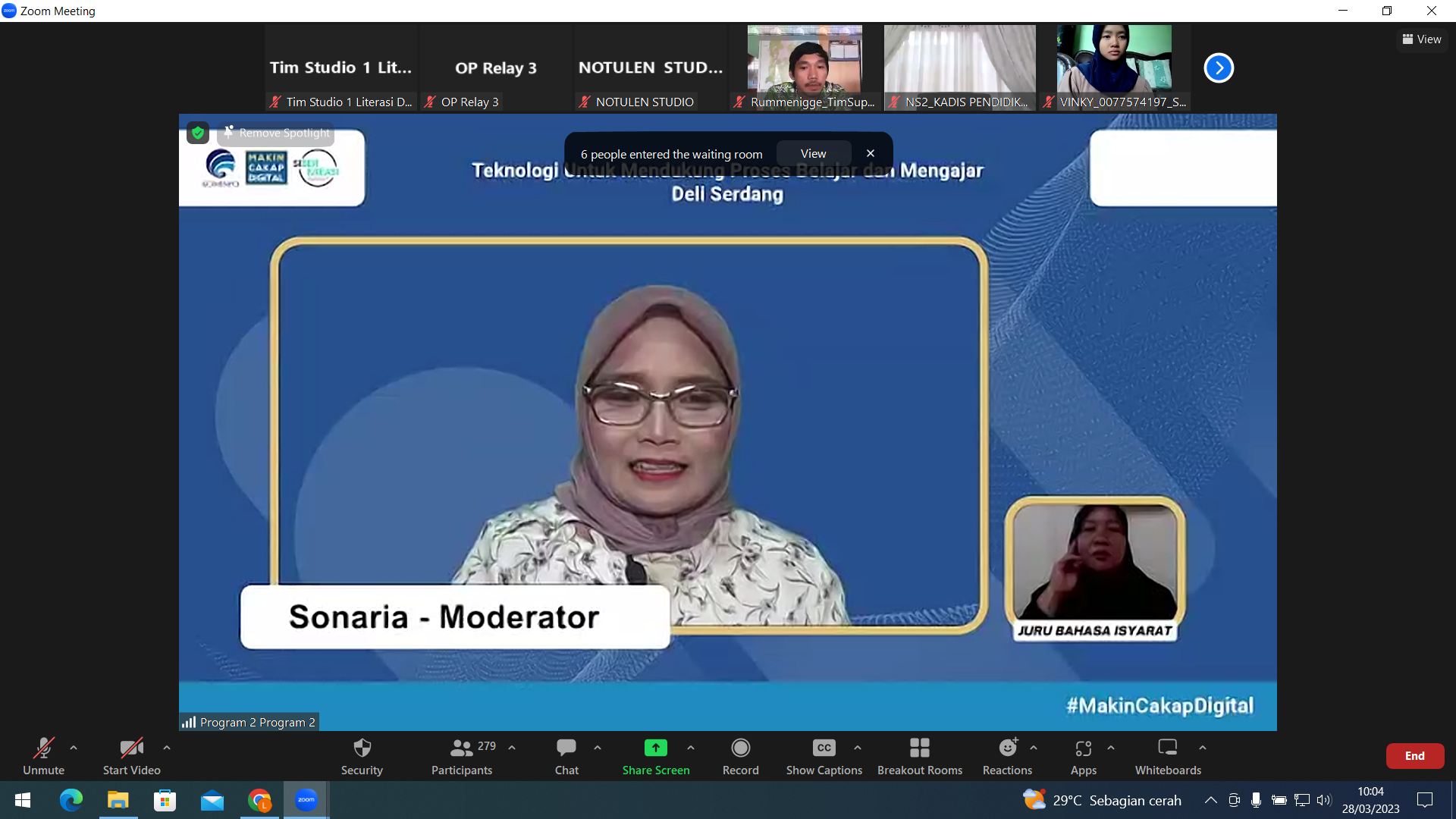Open Breakout Rooms
The image size is (1456, 819).
click(920, 756)
